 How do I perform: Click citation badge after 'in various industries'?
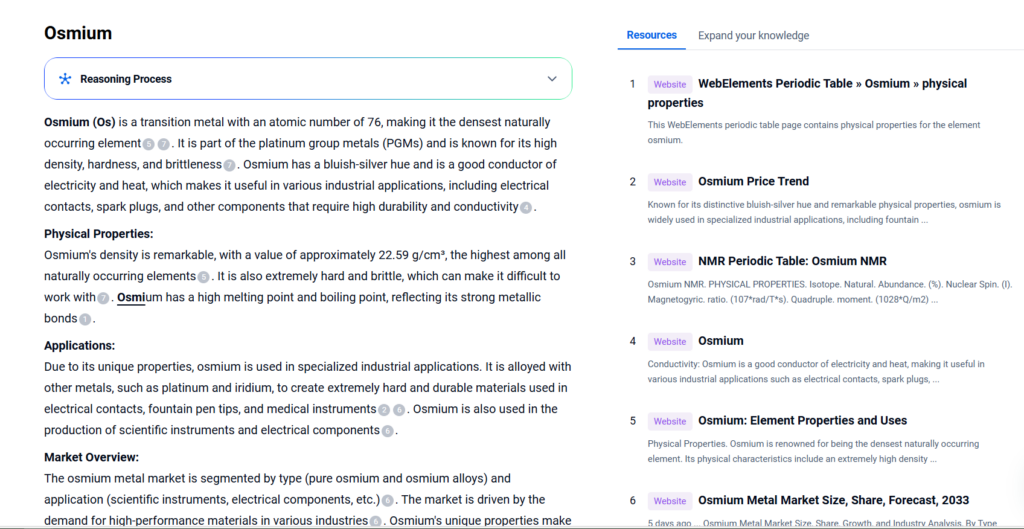375,521
